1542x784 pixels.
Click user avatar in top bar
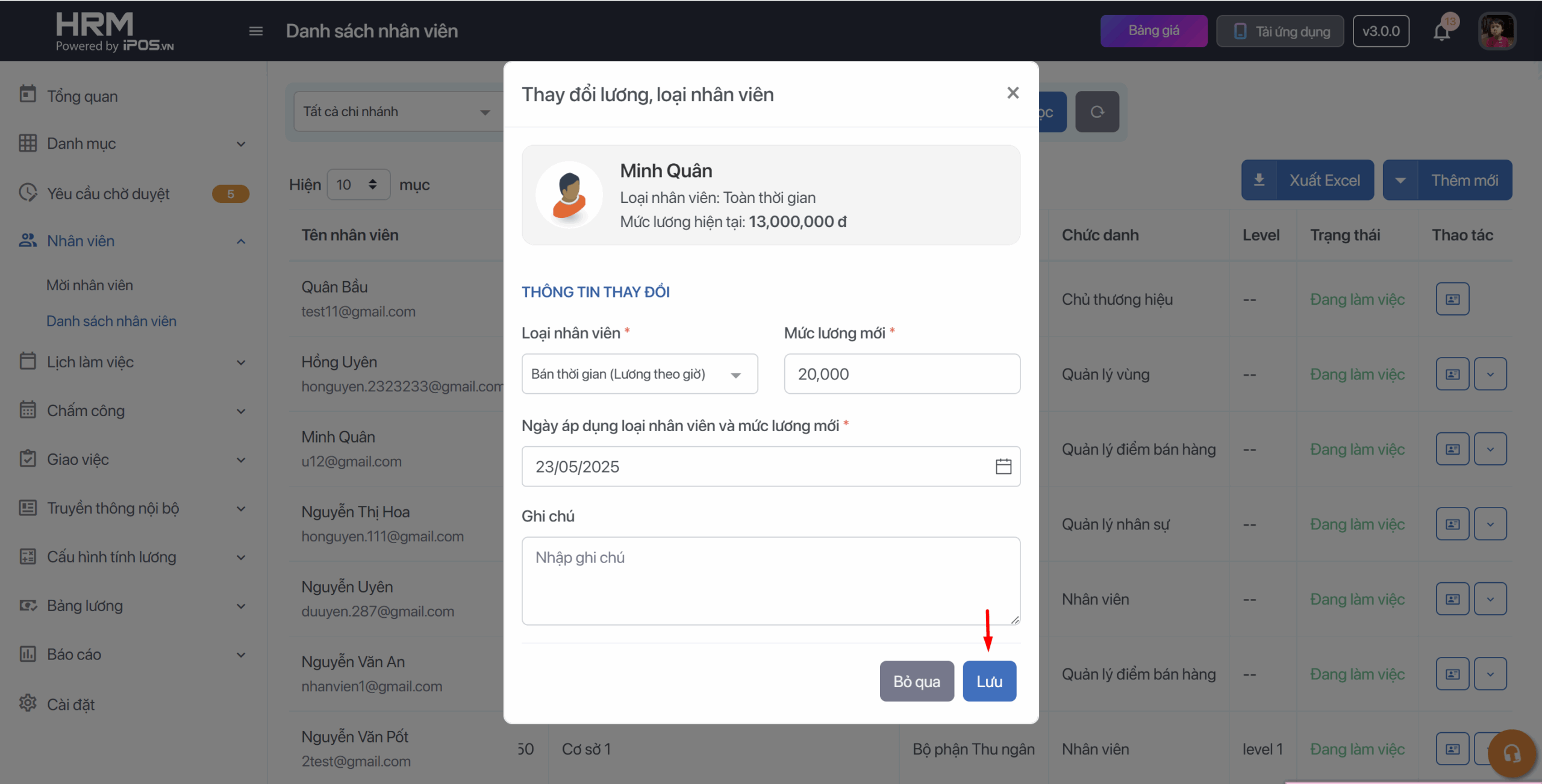(x=1496, y=31)
